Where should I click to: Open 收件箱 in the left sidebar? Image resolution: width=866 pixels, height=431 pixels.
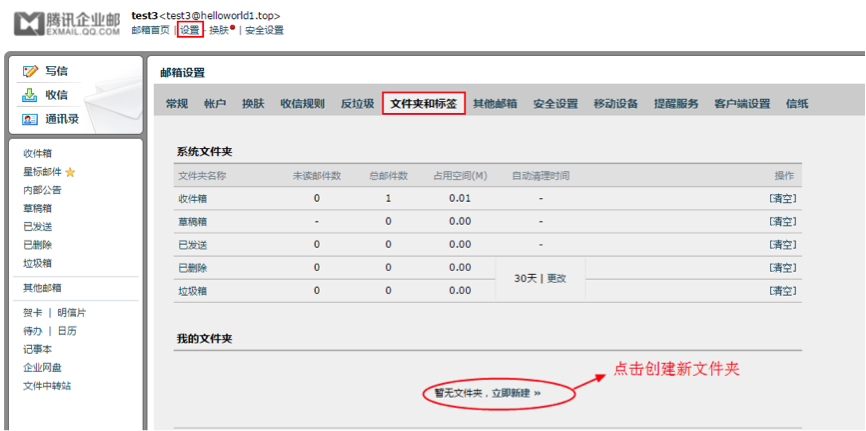pyautogui.click(x=38, y=153)
